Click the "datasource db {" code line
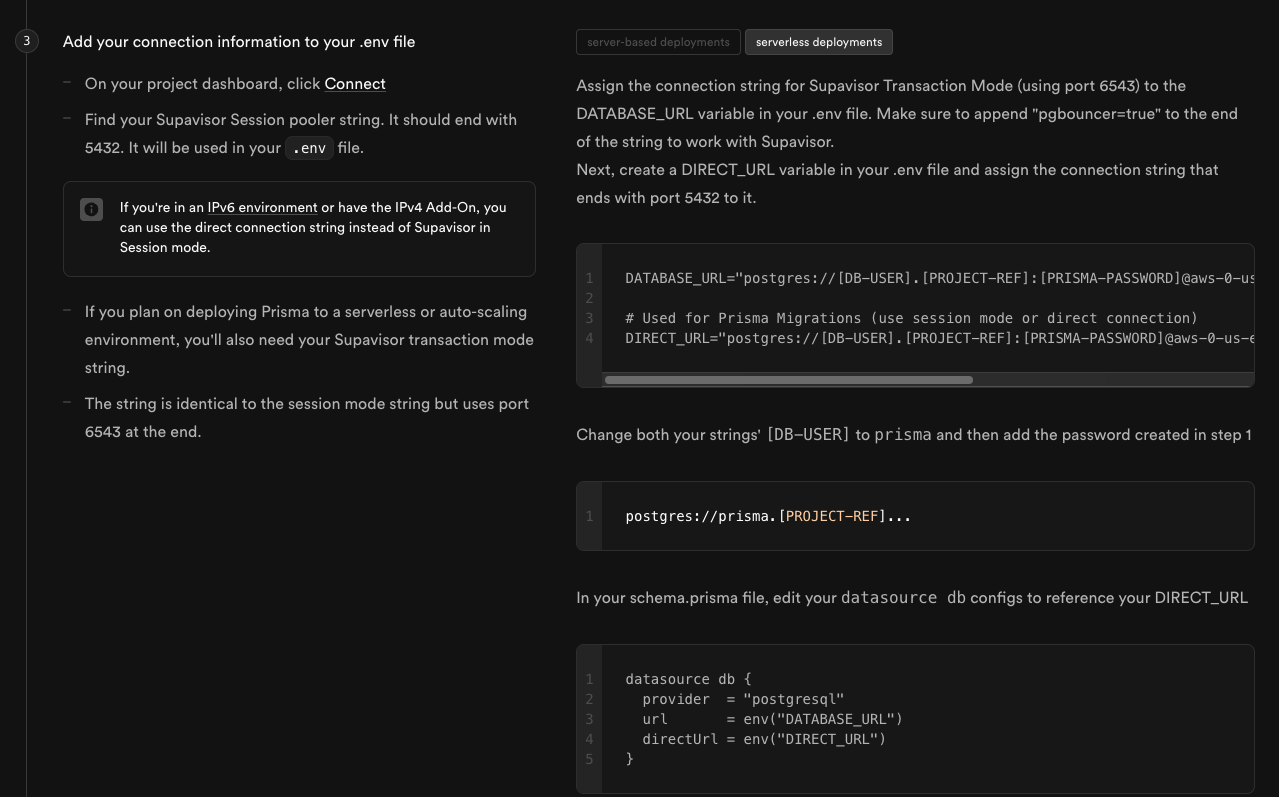 [x=688, y=679]
